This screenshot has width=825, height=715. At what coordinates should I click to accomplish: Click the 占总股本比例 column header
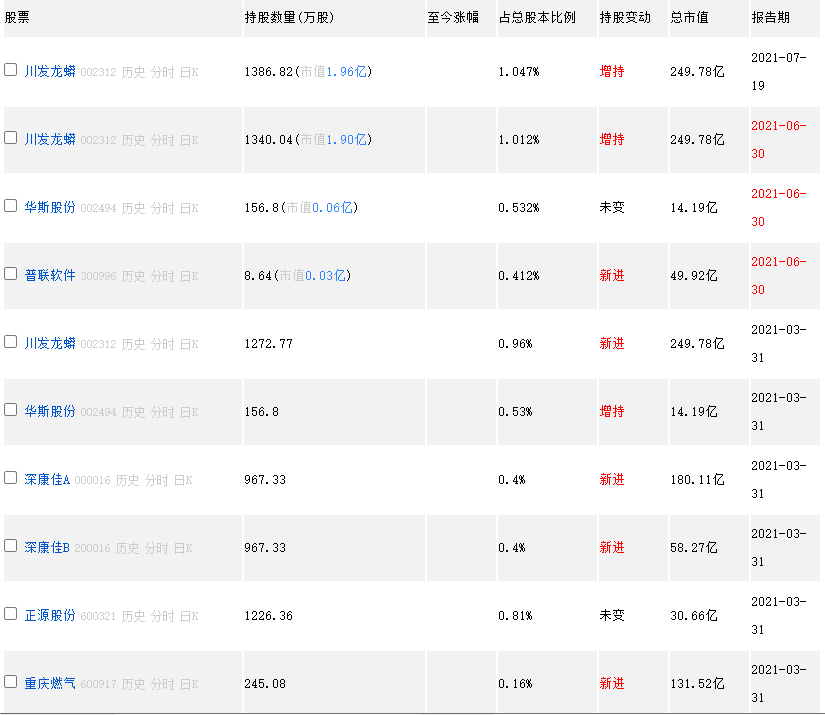click(537, 17)
